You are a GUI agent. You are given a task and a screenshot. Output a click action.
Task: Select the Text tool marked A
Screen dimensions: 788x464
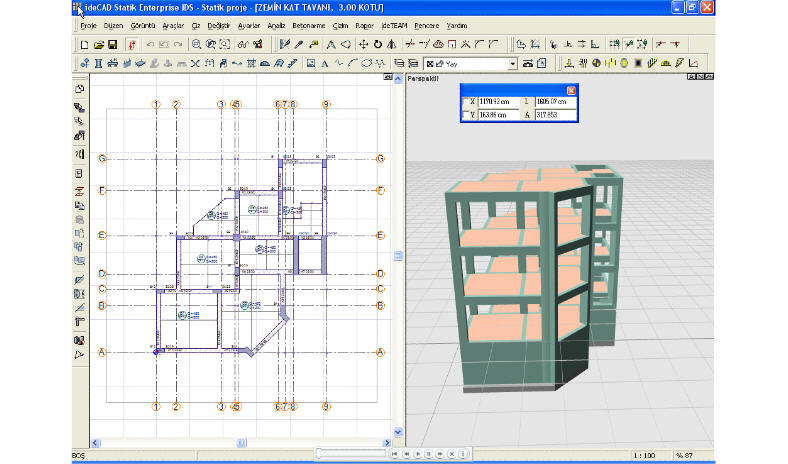326,63
